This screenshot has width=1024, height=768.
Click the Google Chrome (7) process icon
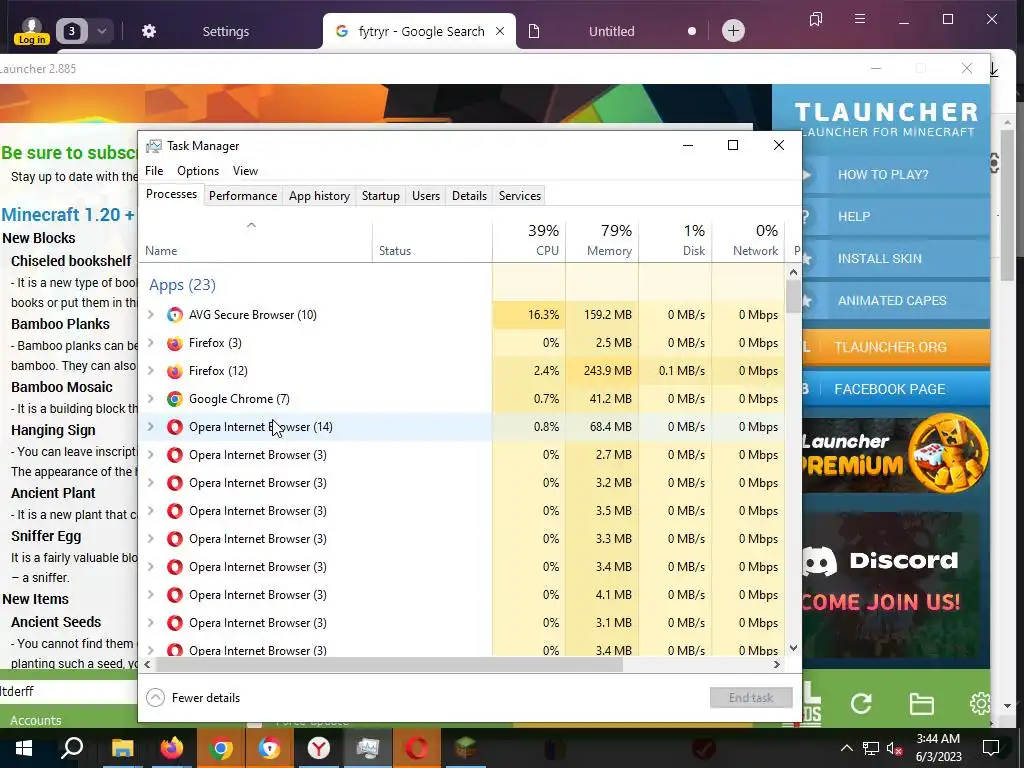(x=174, y=399)
